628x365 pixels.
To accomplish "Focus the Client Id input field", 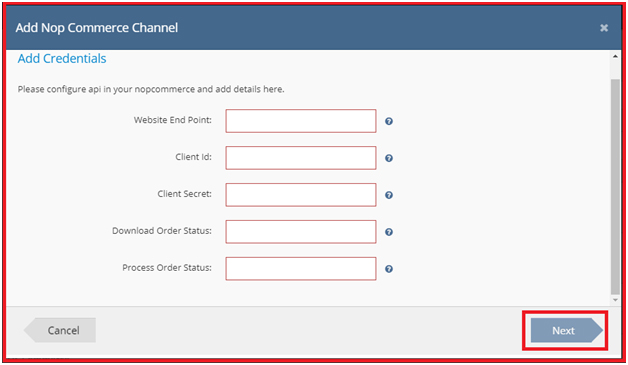I will (301, 157).
